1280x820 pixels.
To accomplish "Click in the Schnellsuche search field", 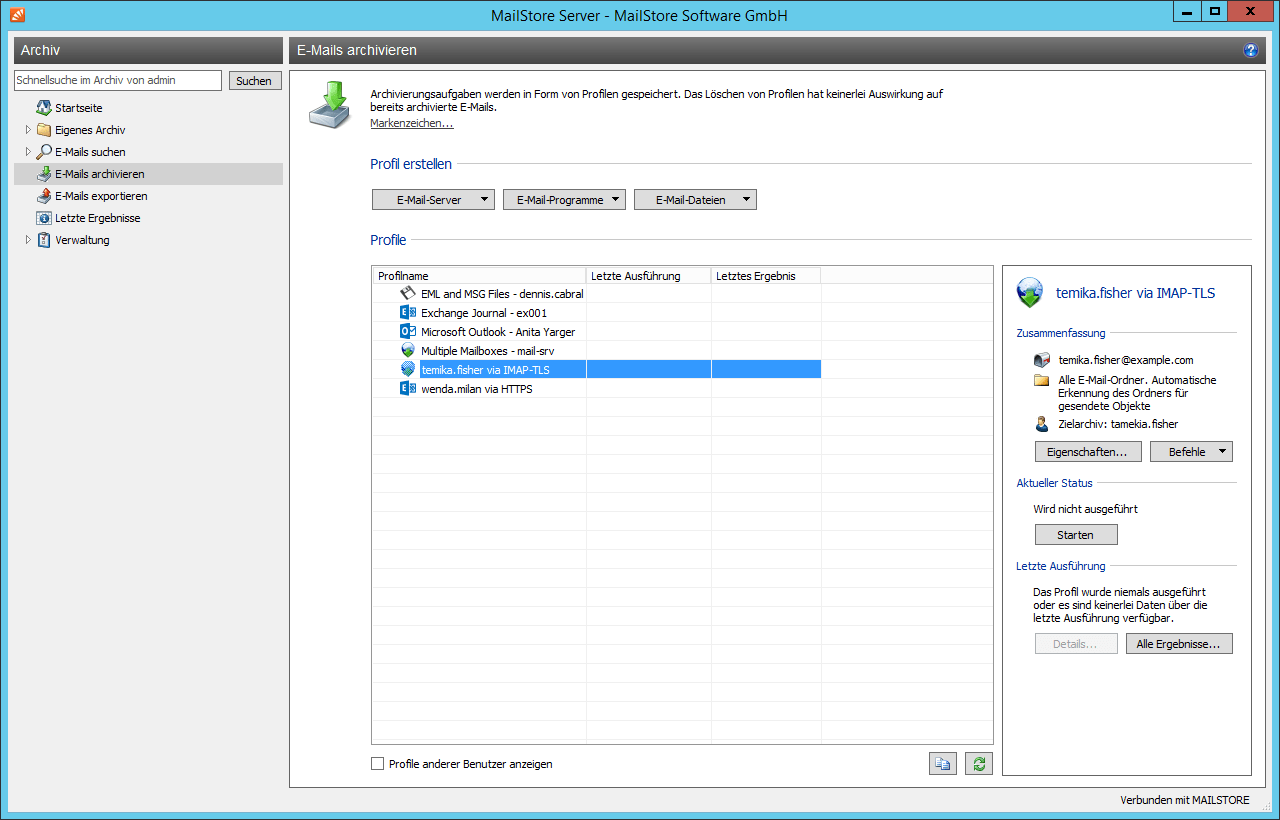I will (x=118, y=80).
